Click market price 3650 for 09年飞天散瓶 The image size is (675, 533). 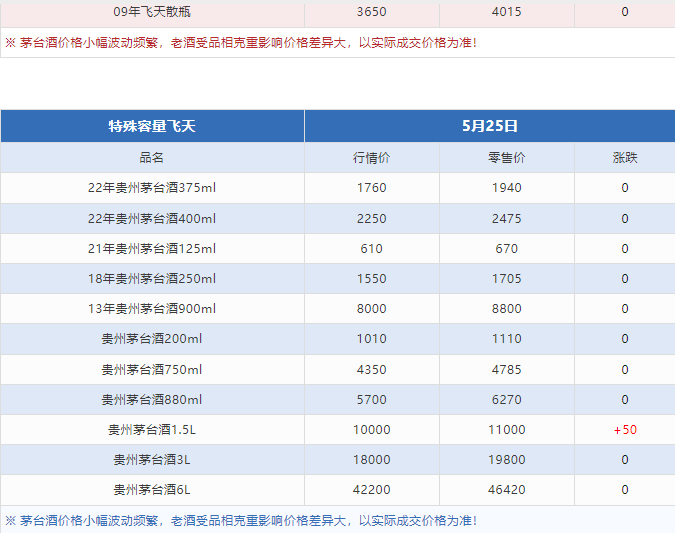click(372, 12)
